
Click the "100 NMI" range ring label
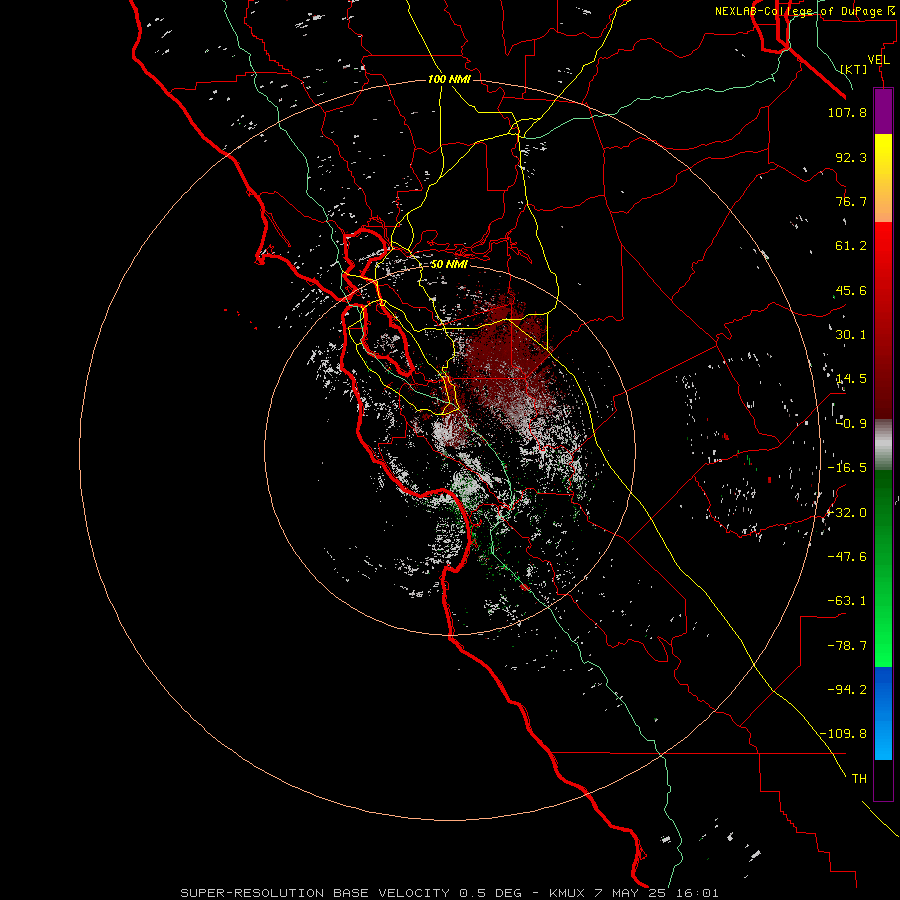click(449, 79)
